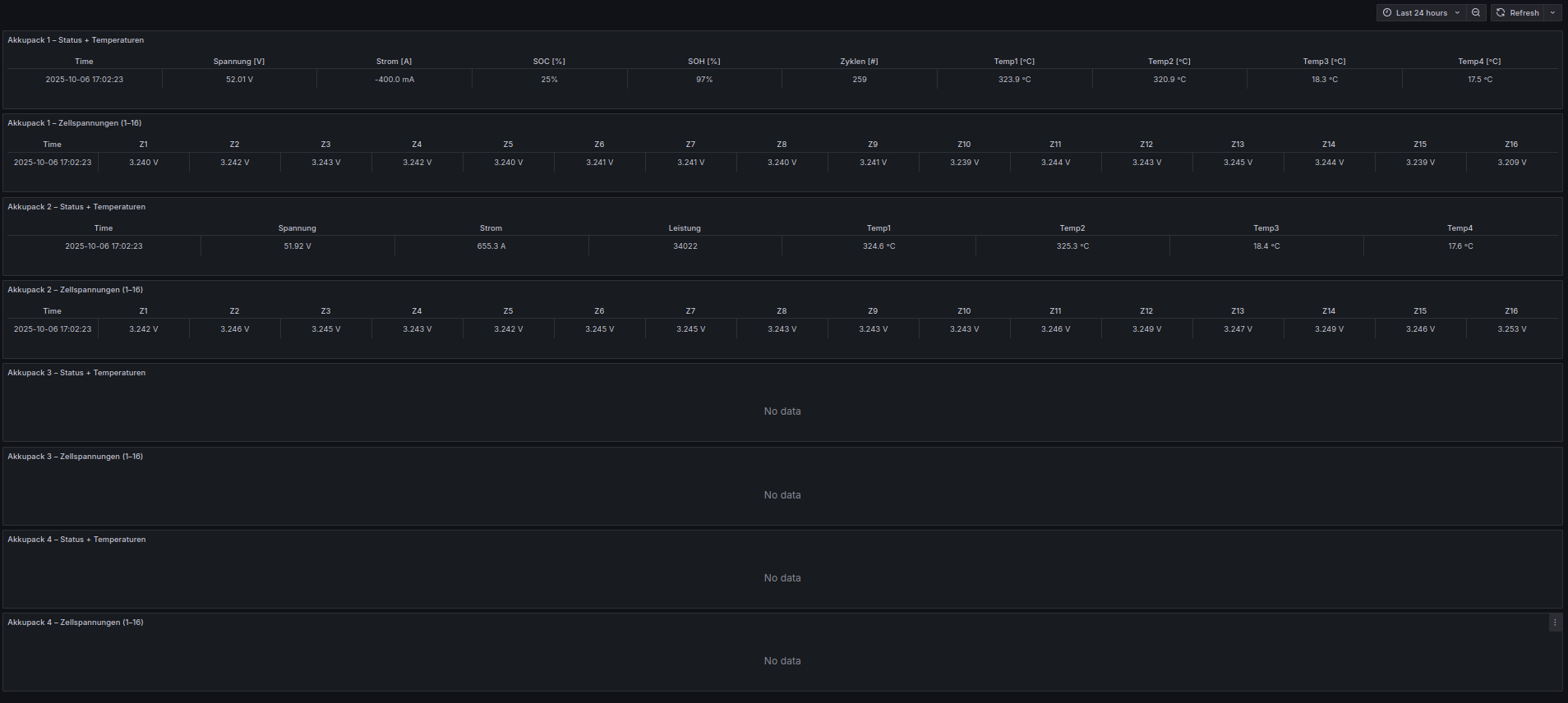The image size is (1568, 703).
Task: Sort Akkupack 1 by Temp1 [°C] header
Action: (x=1014, y=62)
